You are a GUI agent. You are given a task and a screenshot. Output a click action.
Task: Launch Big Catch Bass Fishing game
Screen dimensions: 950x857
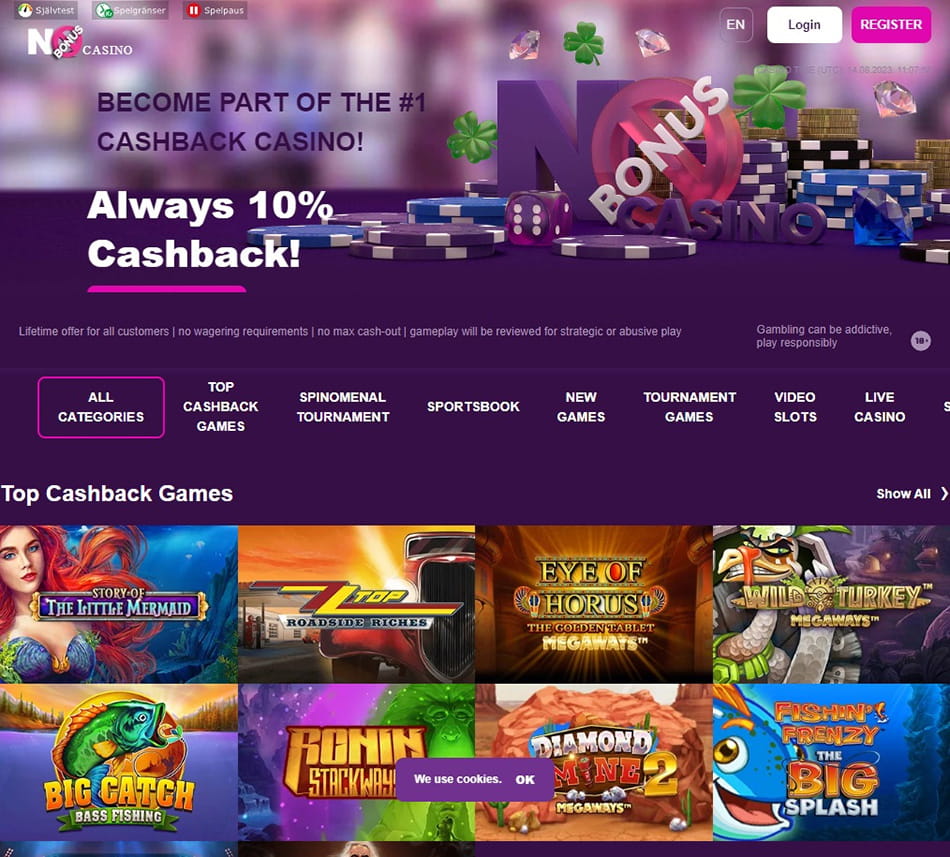click(119, 763)
